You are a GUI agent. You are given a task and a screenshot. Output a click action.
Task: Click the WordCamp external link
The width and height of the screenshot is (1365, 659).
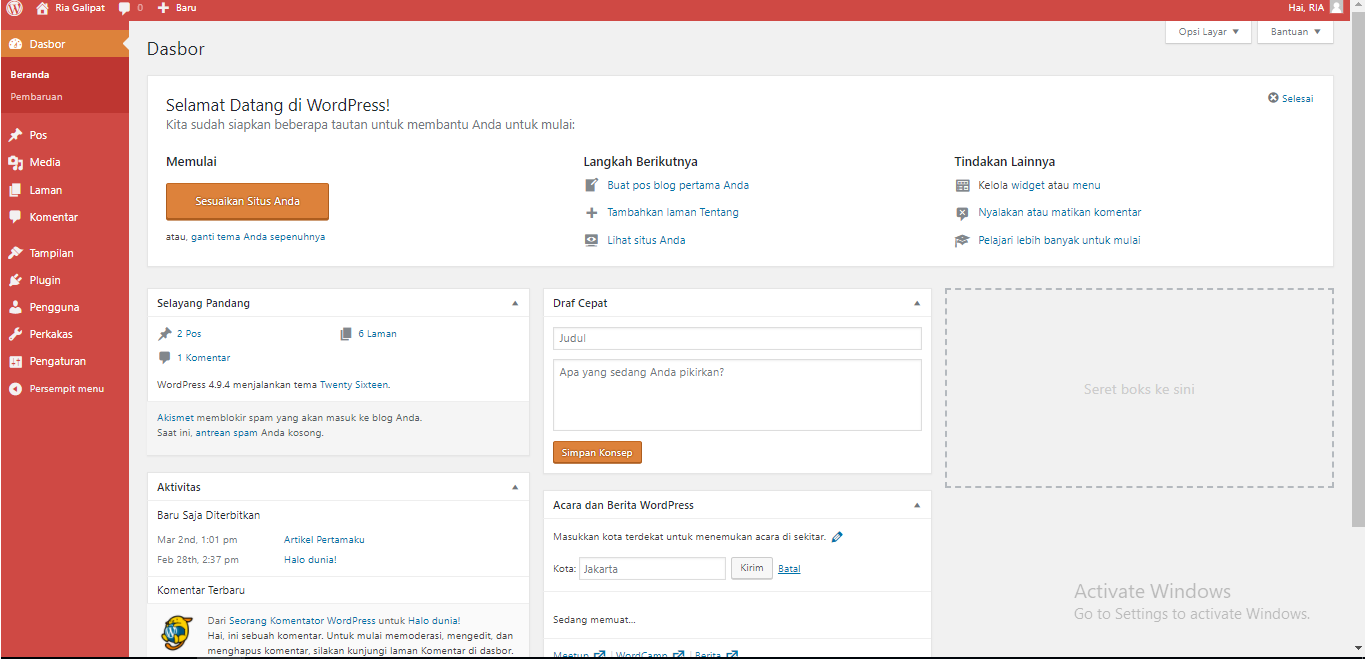(650, 655)
